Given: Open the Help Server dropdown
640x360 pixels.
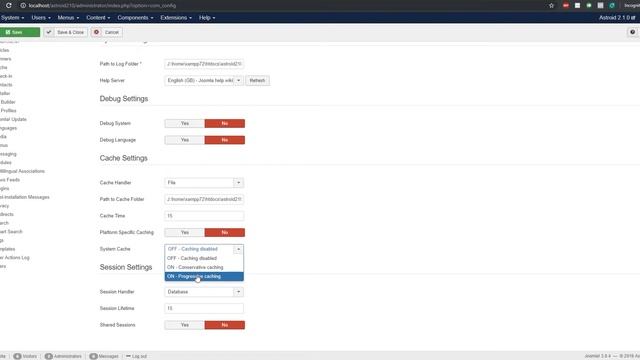Looking at the screenshot, I should coord(204,80).
